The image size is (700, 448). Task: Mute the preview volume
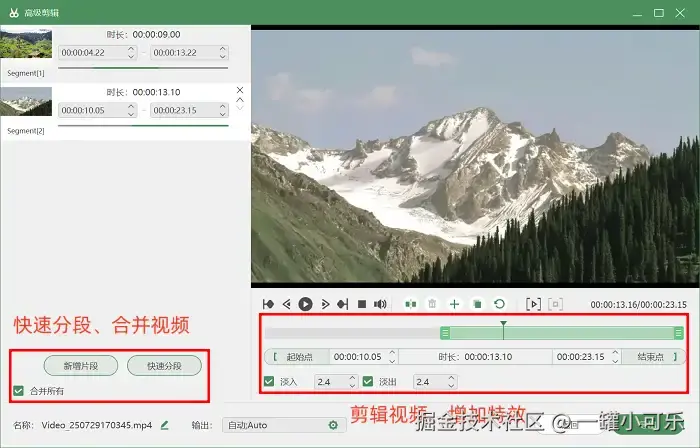click(x=380, y=304)
